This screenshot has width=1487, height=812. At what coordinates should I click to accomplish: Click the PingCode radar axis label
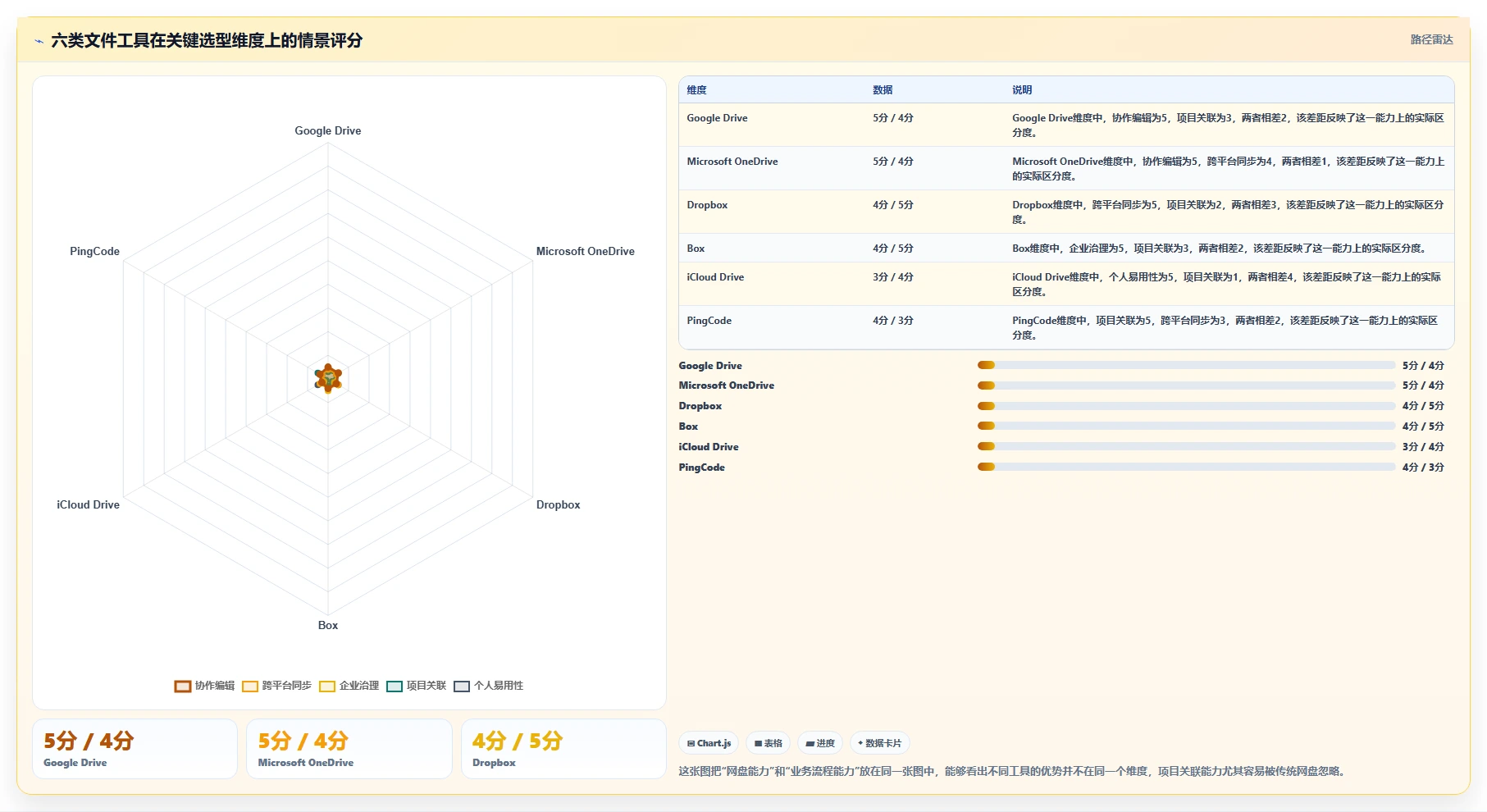94,251
